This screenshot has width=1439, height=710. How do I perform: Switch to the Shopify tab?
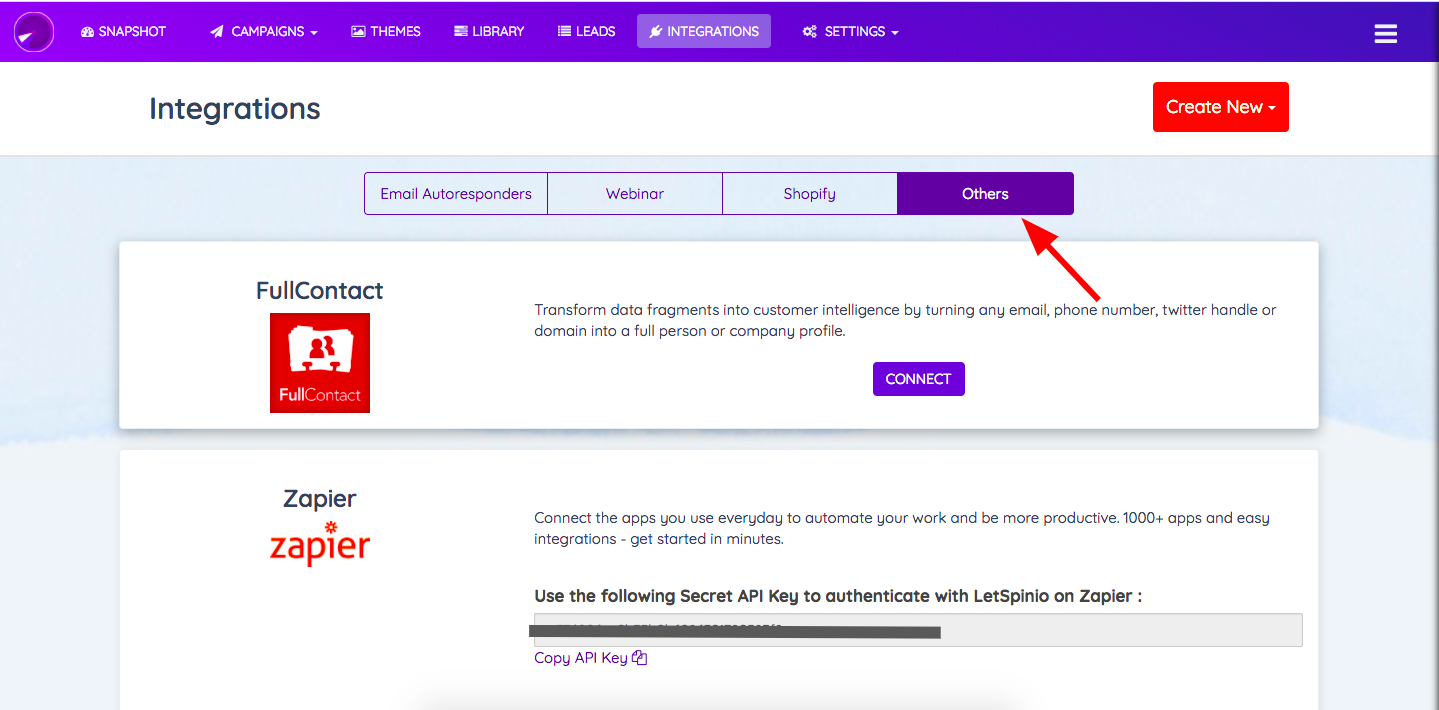pos(810,194)
